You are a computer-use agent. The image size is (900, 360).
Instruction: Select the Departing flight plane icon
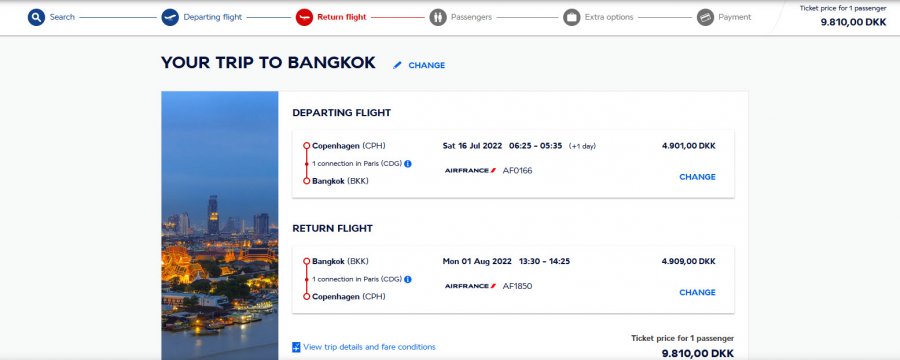170,17
